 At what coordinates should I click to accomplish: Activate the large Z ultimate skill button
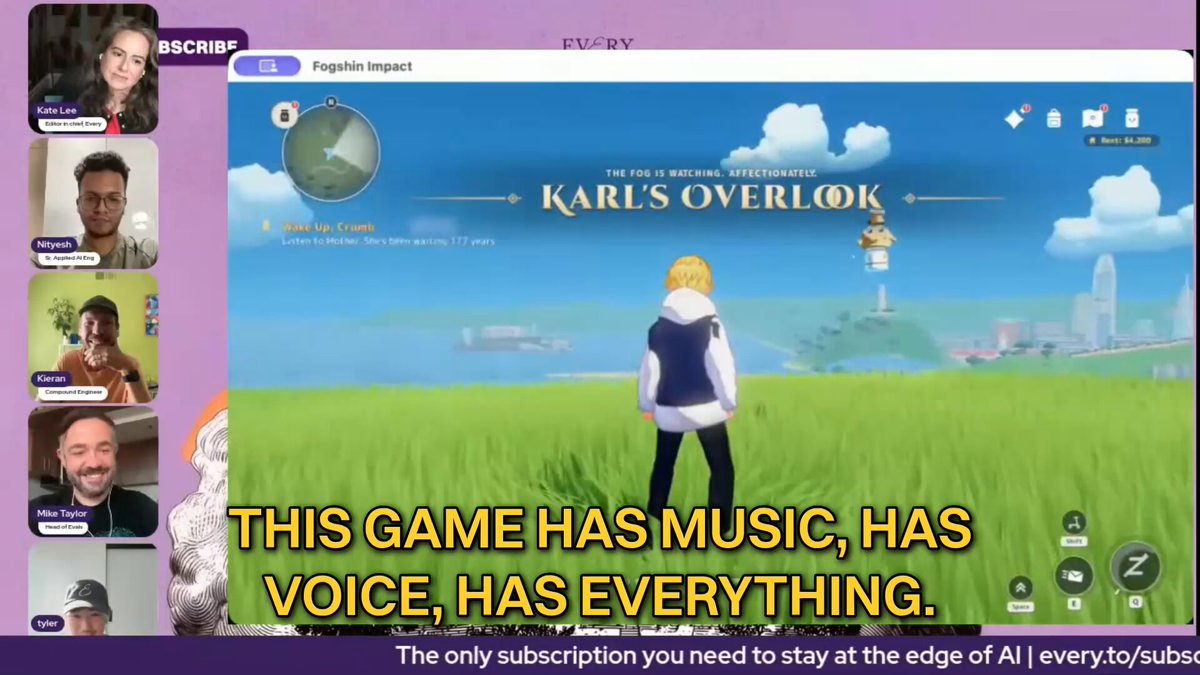point(1135,569)
